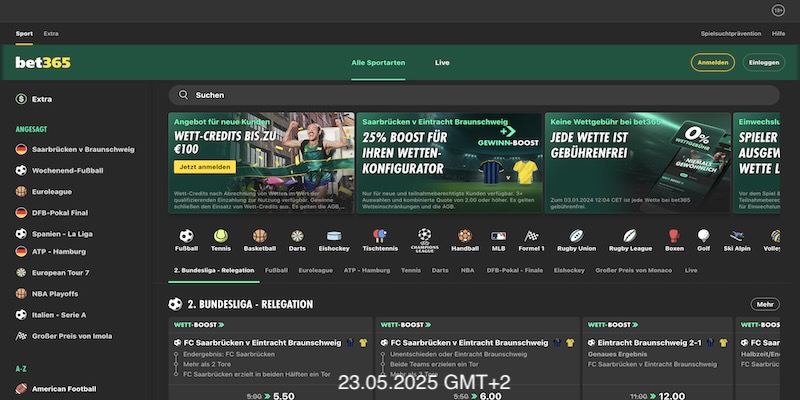This screenshot has height=400, width=800.
Task: Click into the Suchen search field
Action: pyautogui.click(x=474, y=95)
